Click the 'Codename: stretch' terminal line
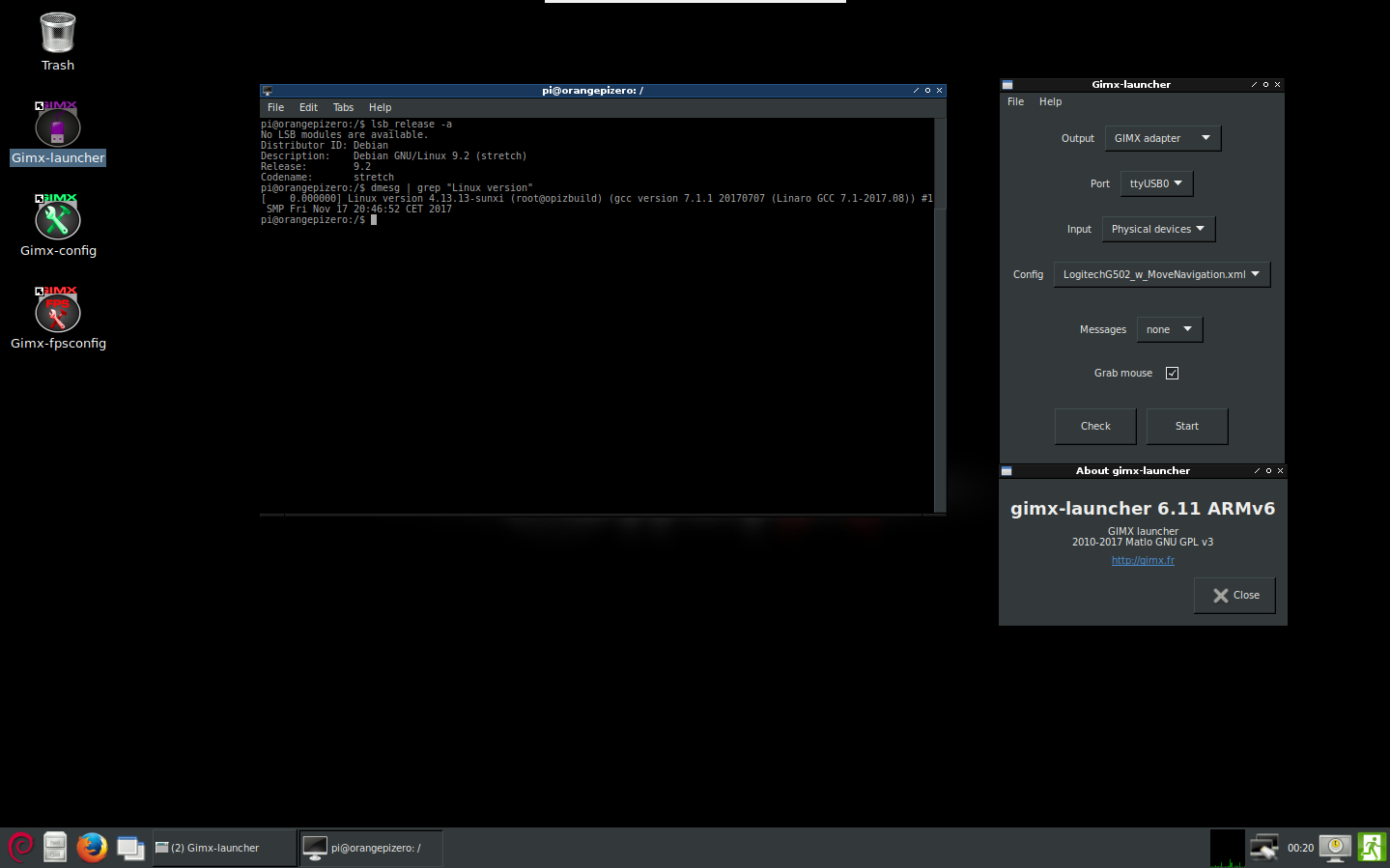The height and width of the screenshot is (868, 1390). click(327, 178)
